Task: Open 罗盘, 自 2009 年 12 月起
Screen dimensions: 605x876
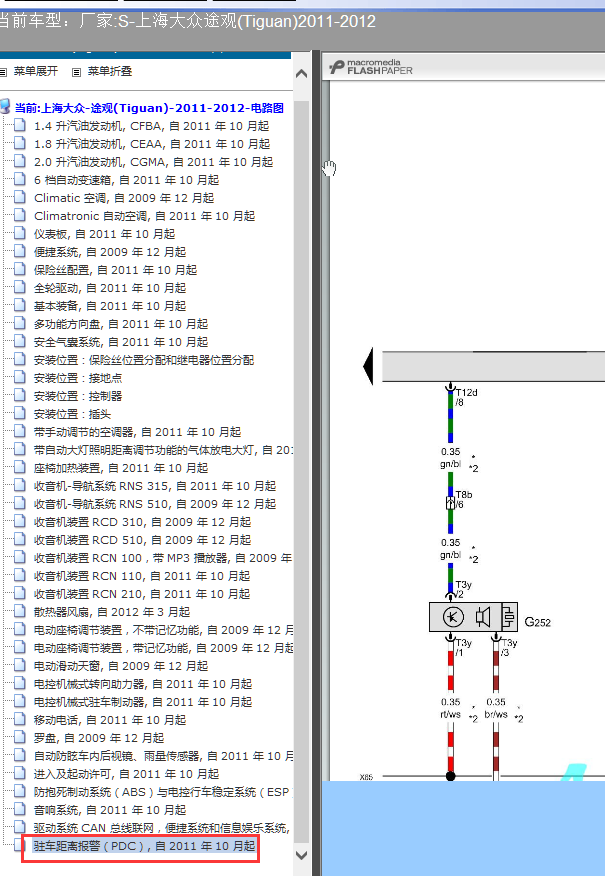Action: coord(99,738)
